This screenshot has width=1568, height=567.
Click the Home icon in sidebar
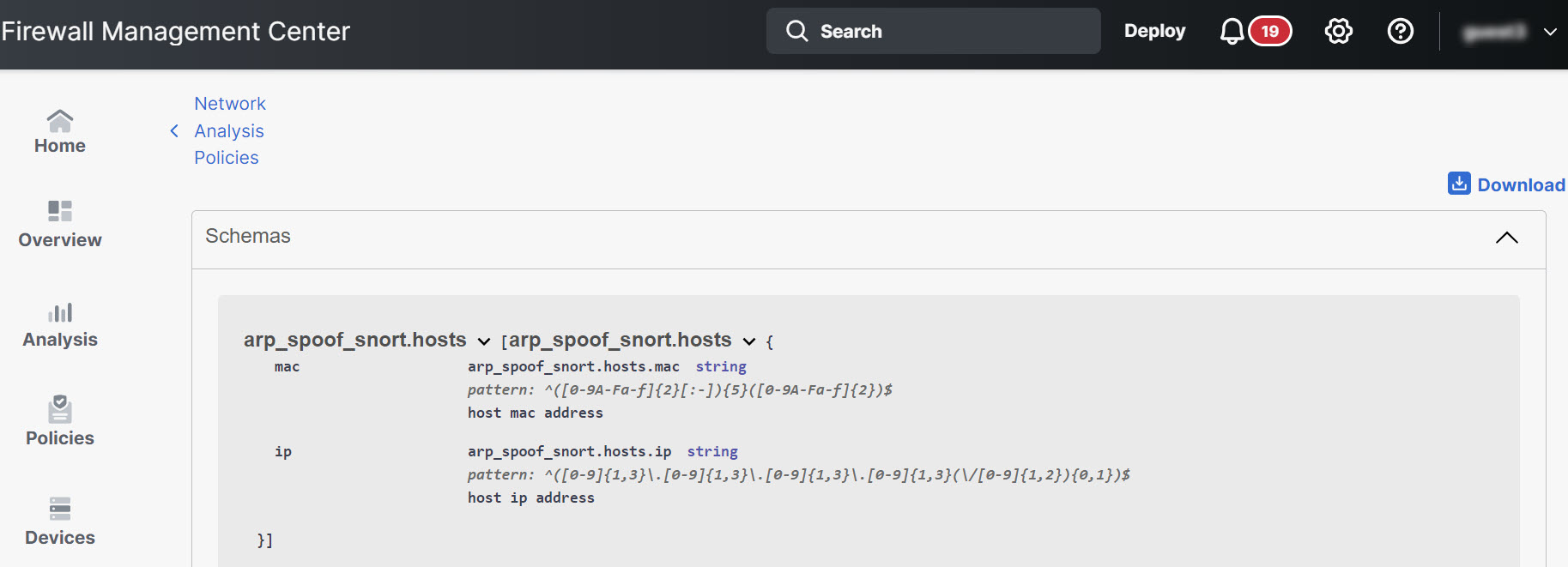coord(59,120)
